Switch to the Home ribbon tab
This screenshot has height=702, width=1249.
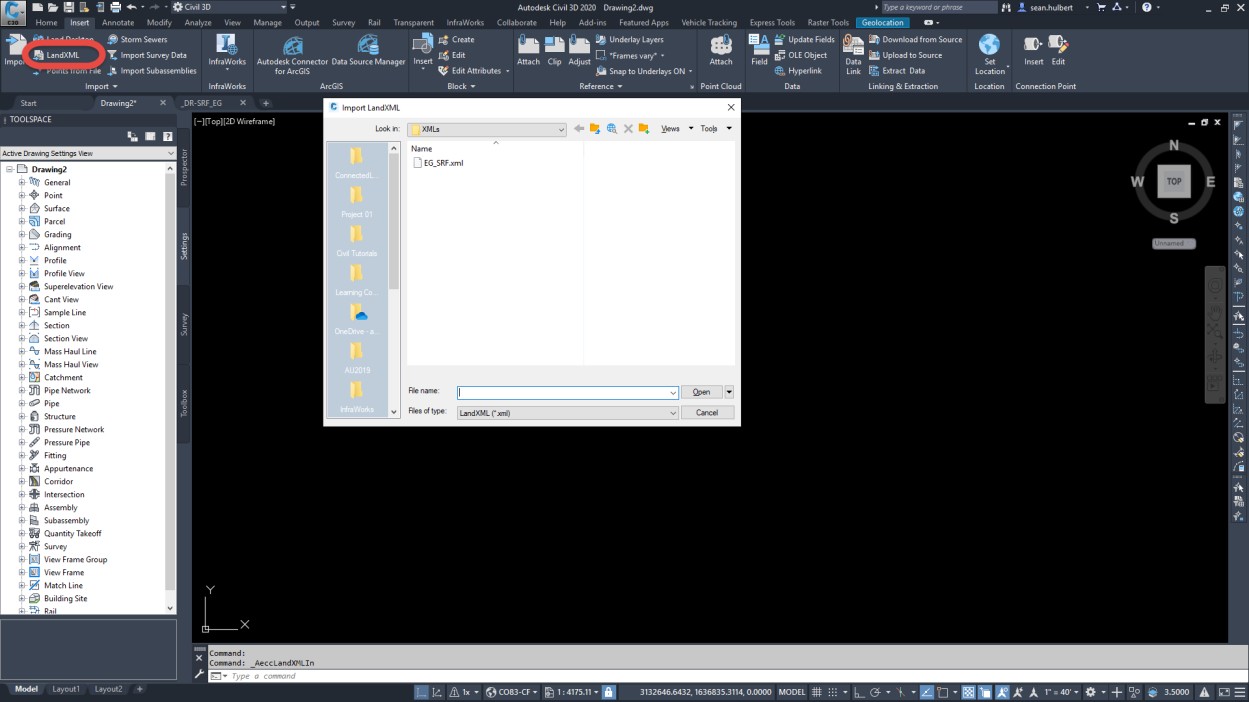coord(47,22)
